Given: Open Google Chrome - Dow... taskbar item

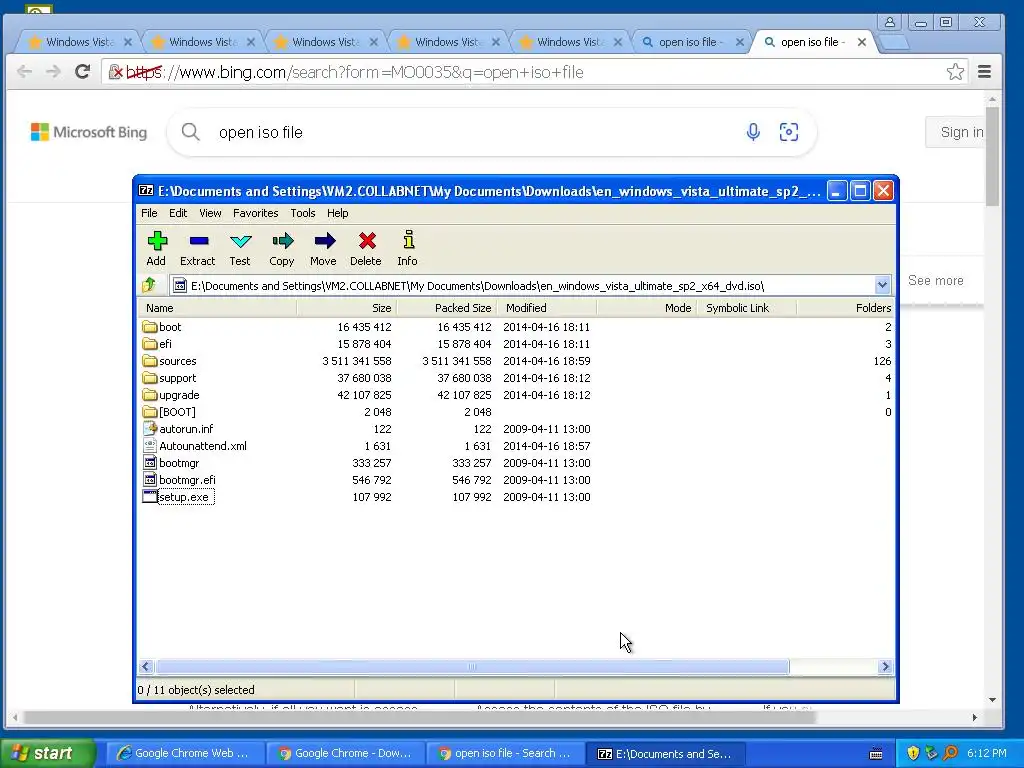Looking at the screenshot, I should point(345,753).
